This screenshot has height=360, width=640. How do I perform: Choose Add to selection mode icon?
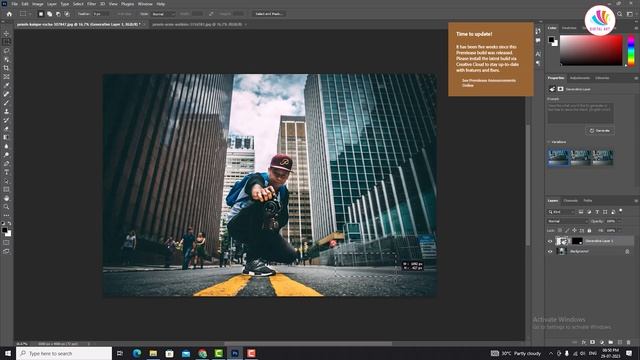pos(49,14)
